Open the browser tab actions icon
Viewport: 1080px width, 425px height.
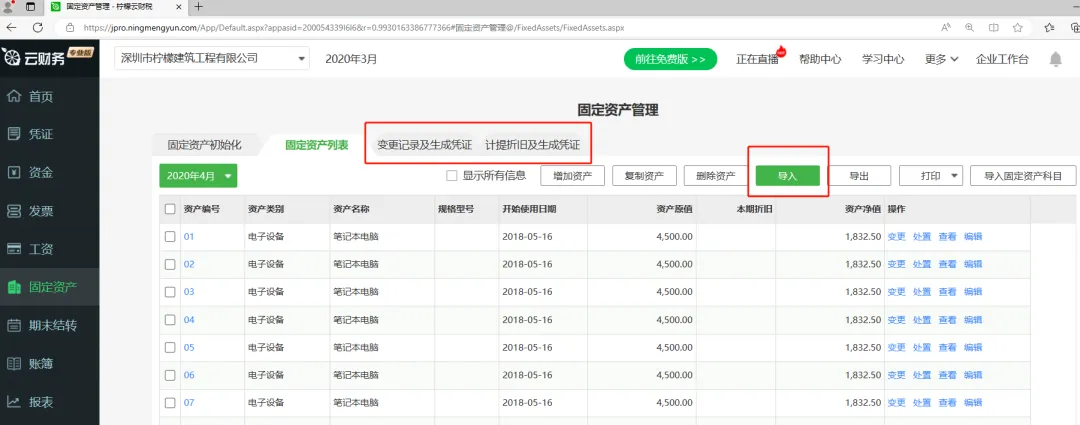(x=30, y=7)
